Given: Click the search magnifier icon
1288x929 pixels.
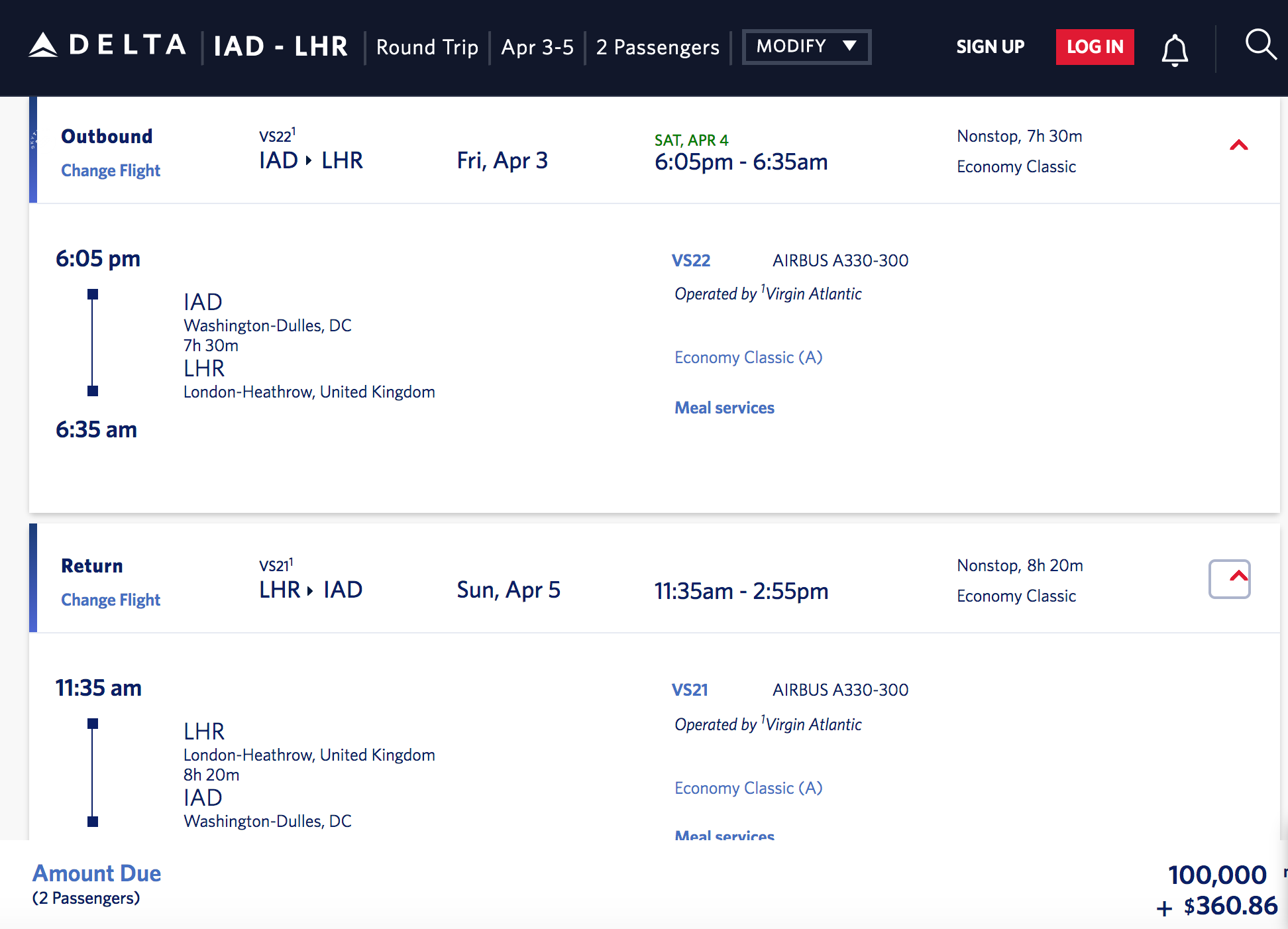Looking at the screenshot, I should point(1260,46).
